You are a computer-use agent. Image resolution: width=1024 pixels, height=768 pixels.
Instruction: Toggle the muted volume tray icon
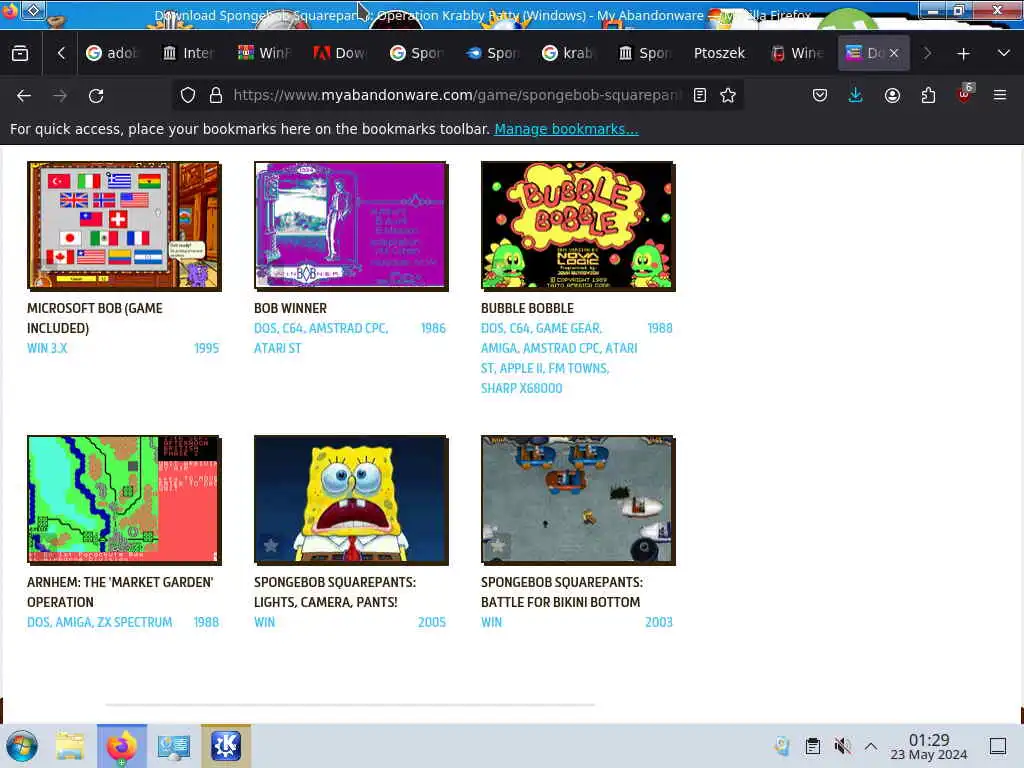point(842,746)
